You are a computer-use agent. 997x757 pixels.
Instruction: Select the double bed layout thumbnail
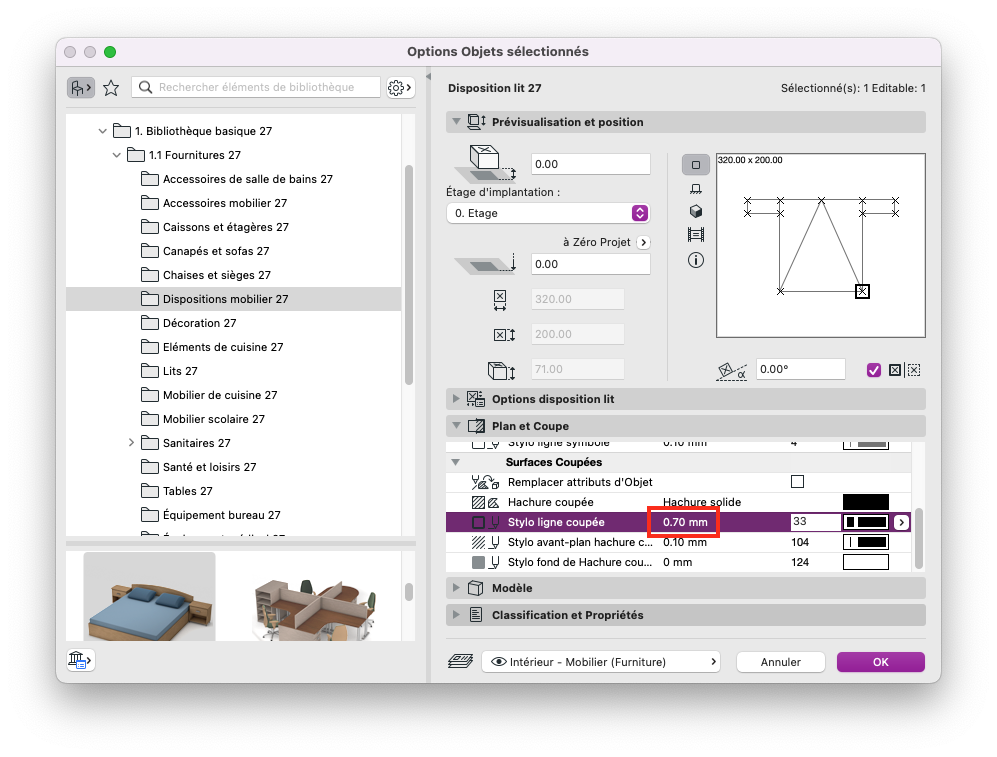(x=149, y=597)
